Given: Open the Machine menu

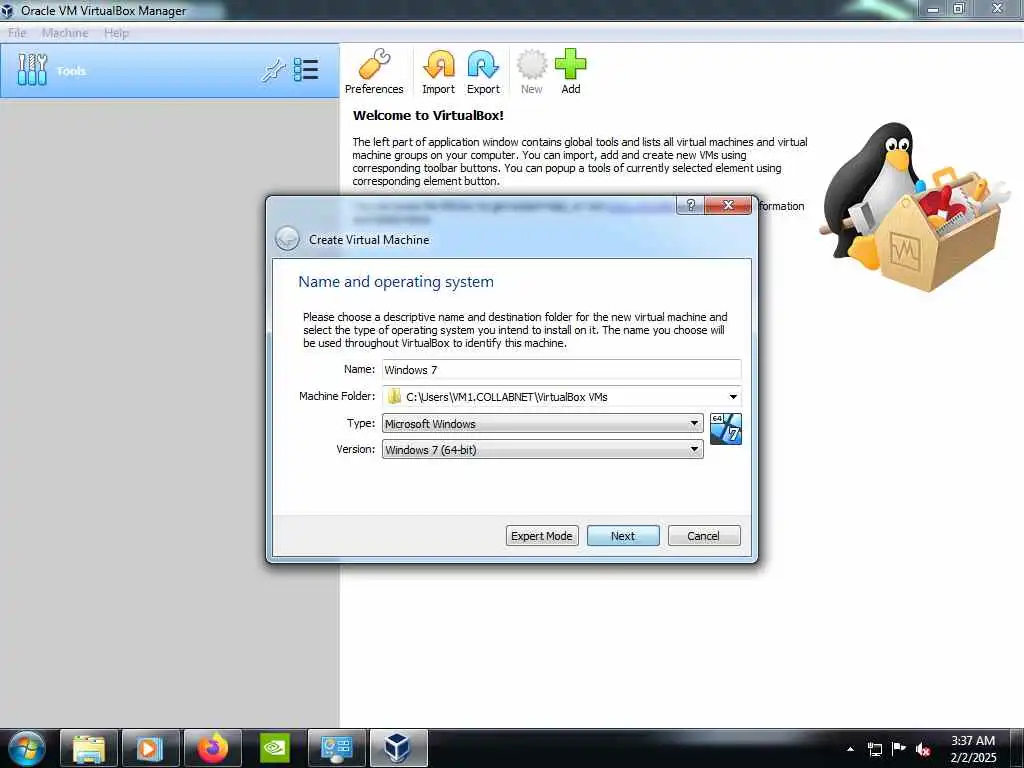Looking at the screenshot, I should coord(65,33).
